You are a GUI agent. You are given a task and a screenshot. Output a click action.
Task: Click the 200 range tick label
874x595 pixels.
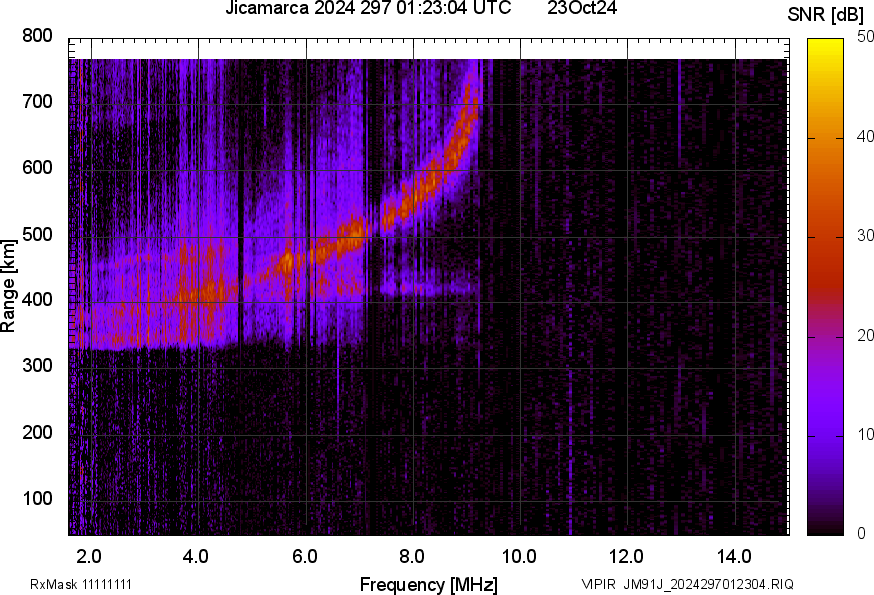(x=37, y=432)
